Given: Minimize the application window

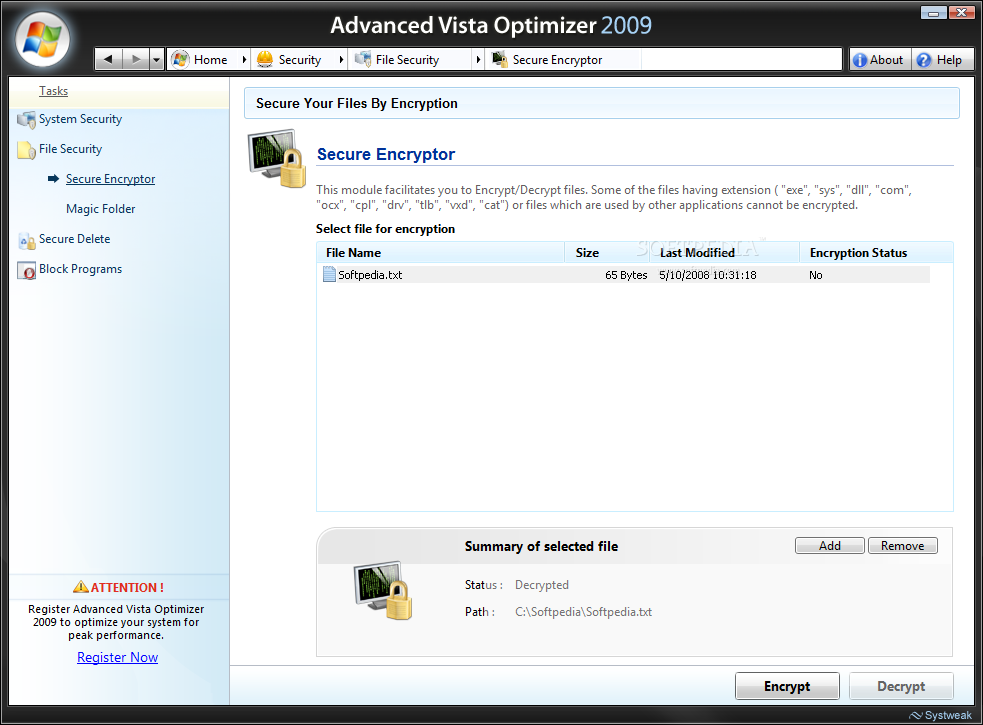Looking at the screenshot, I should (x=933, y=12).
